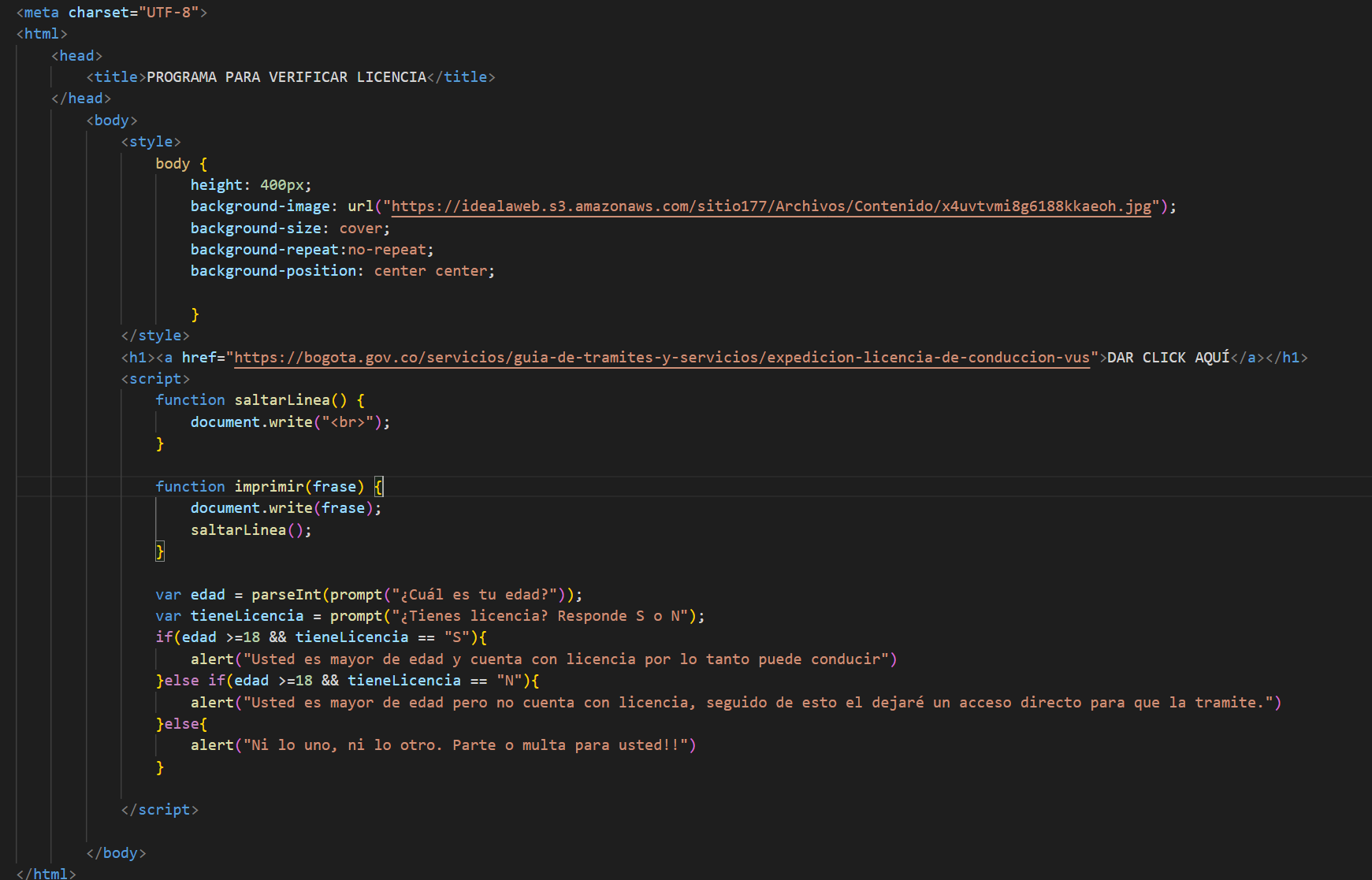Viewport: 1372px width, 880px height.
Task: Click the 'document.write(frase);' statement
Action: [286, 508]
